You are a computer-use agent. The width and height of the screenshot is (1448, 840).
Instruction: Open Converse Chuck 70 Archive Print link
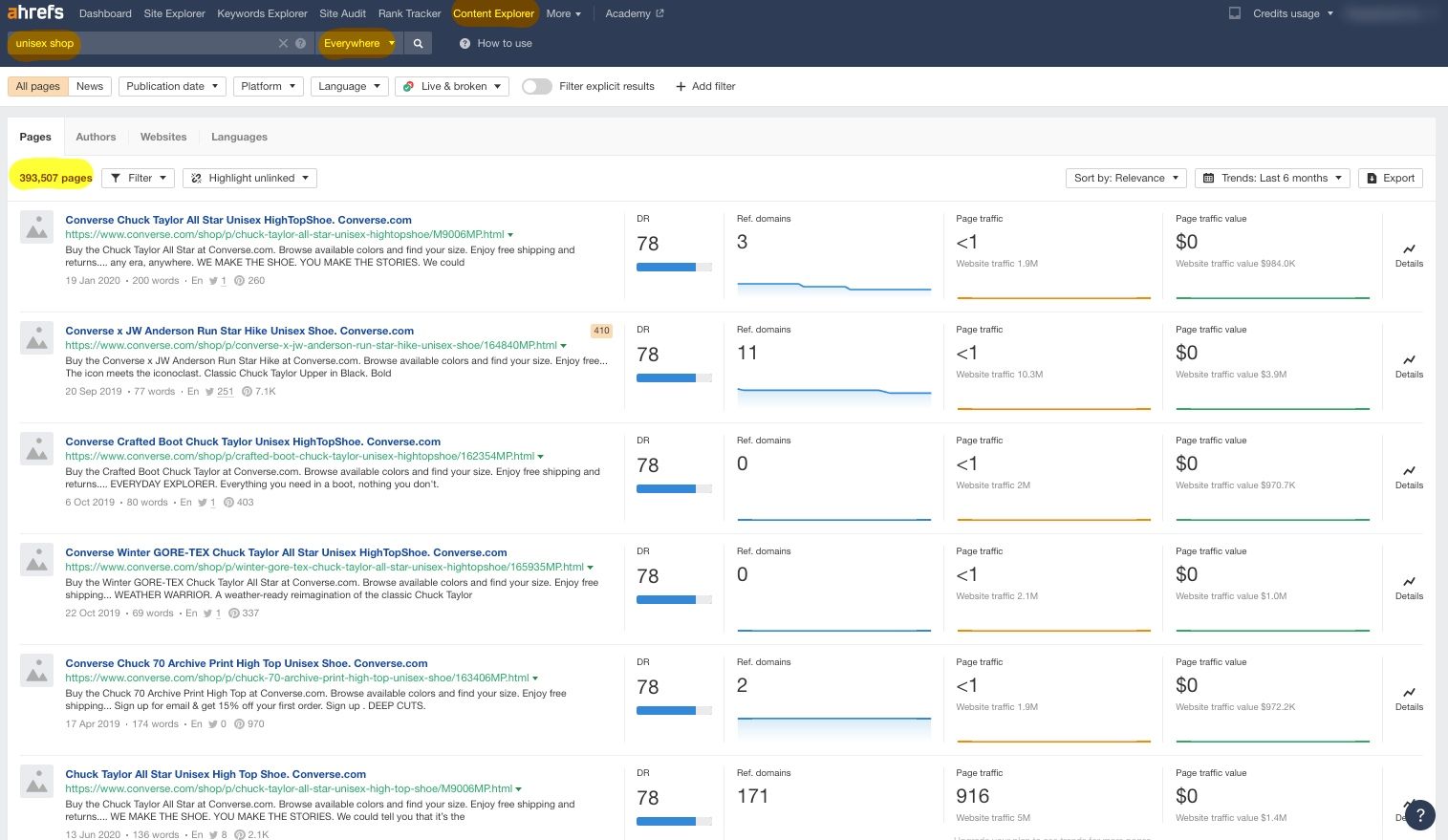[247, 663]
